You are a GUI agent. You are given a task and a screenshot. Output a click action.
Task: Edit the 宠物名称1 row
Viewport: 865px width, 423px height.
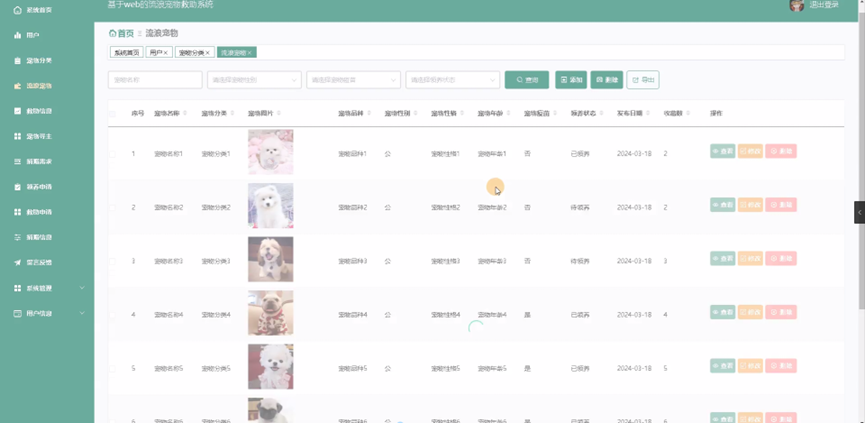coord(750,151)
